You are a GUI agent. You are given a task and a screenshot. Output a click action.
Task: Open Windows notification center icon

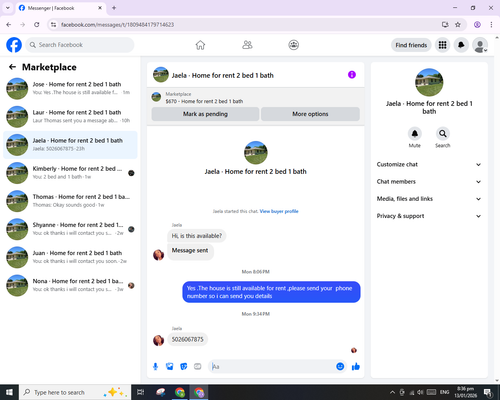(488, 392)
